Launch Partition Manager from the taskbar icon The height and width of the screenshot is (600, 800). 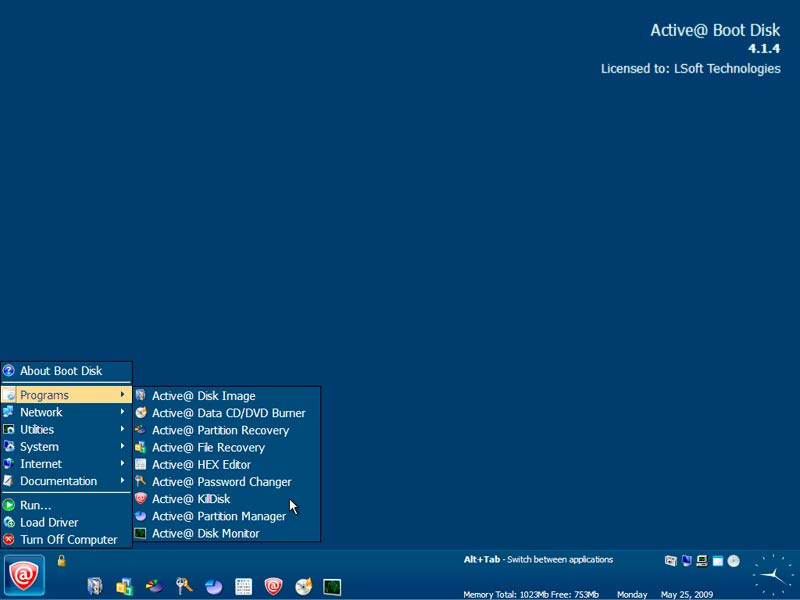[x=213, y=587]
